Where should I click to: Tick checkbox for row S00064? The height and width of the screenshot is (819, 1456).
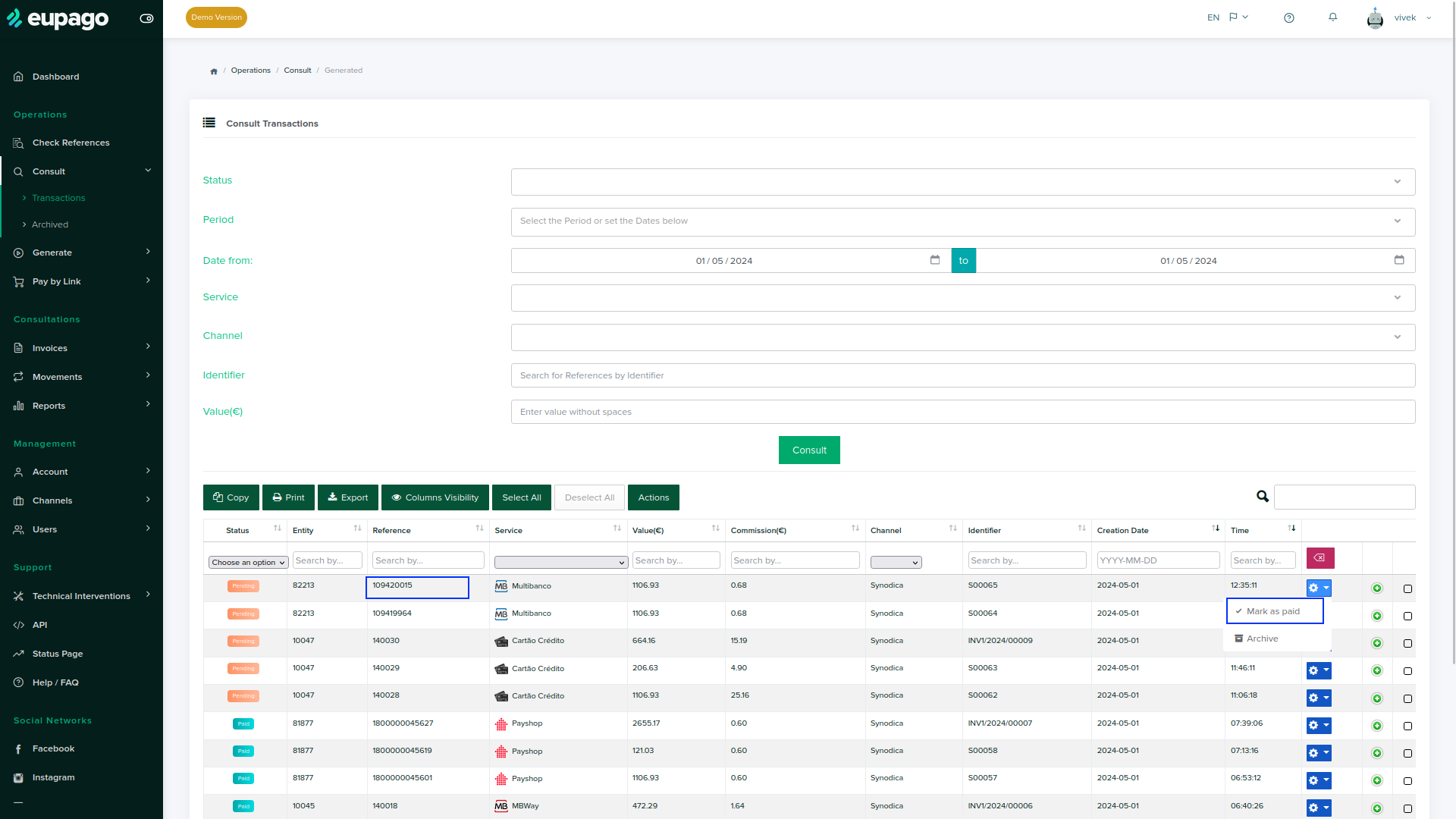[x=1407, y=616]
